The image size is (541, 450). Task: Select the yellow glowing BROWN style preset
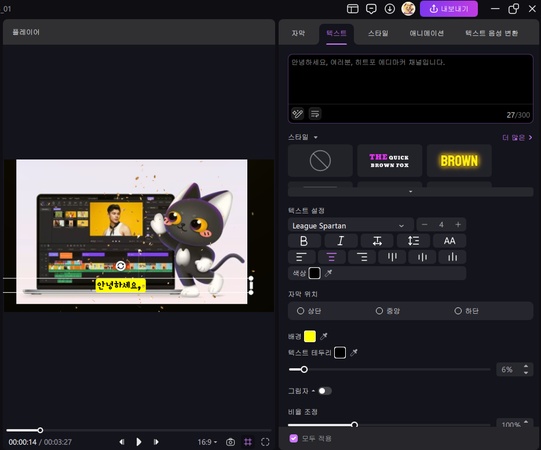point(459,160)
